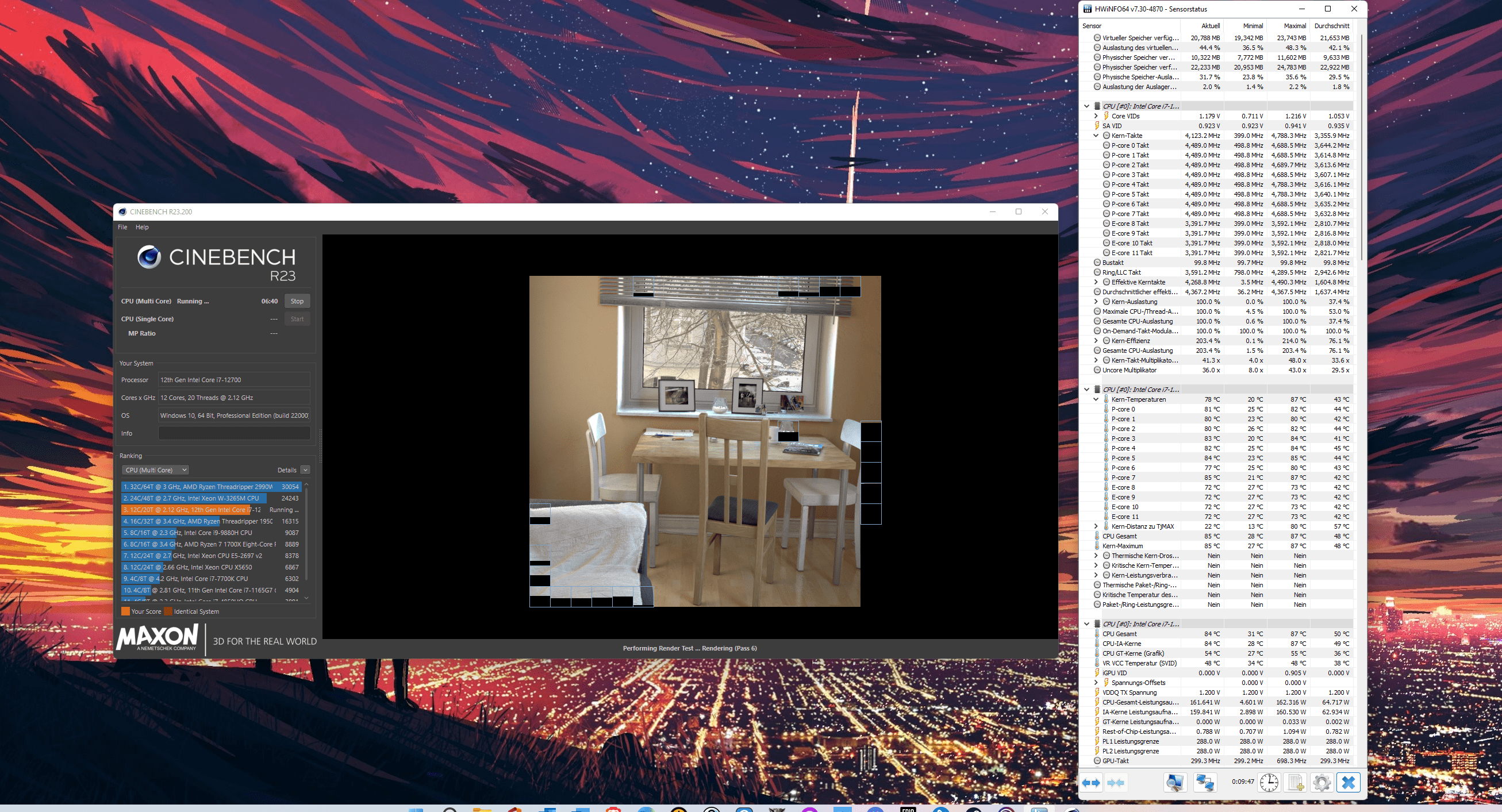
Task: Collapse the Kern-Takte clock tree
Action: (1096, 136)
